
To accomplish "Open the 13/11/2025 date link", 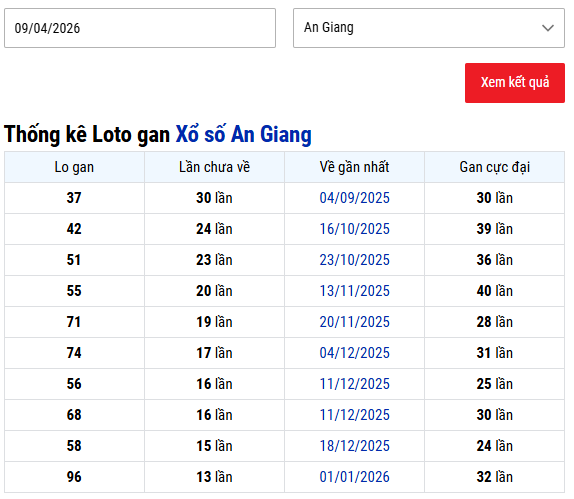I will [x=354, y=291].
